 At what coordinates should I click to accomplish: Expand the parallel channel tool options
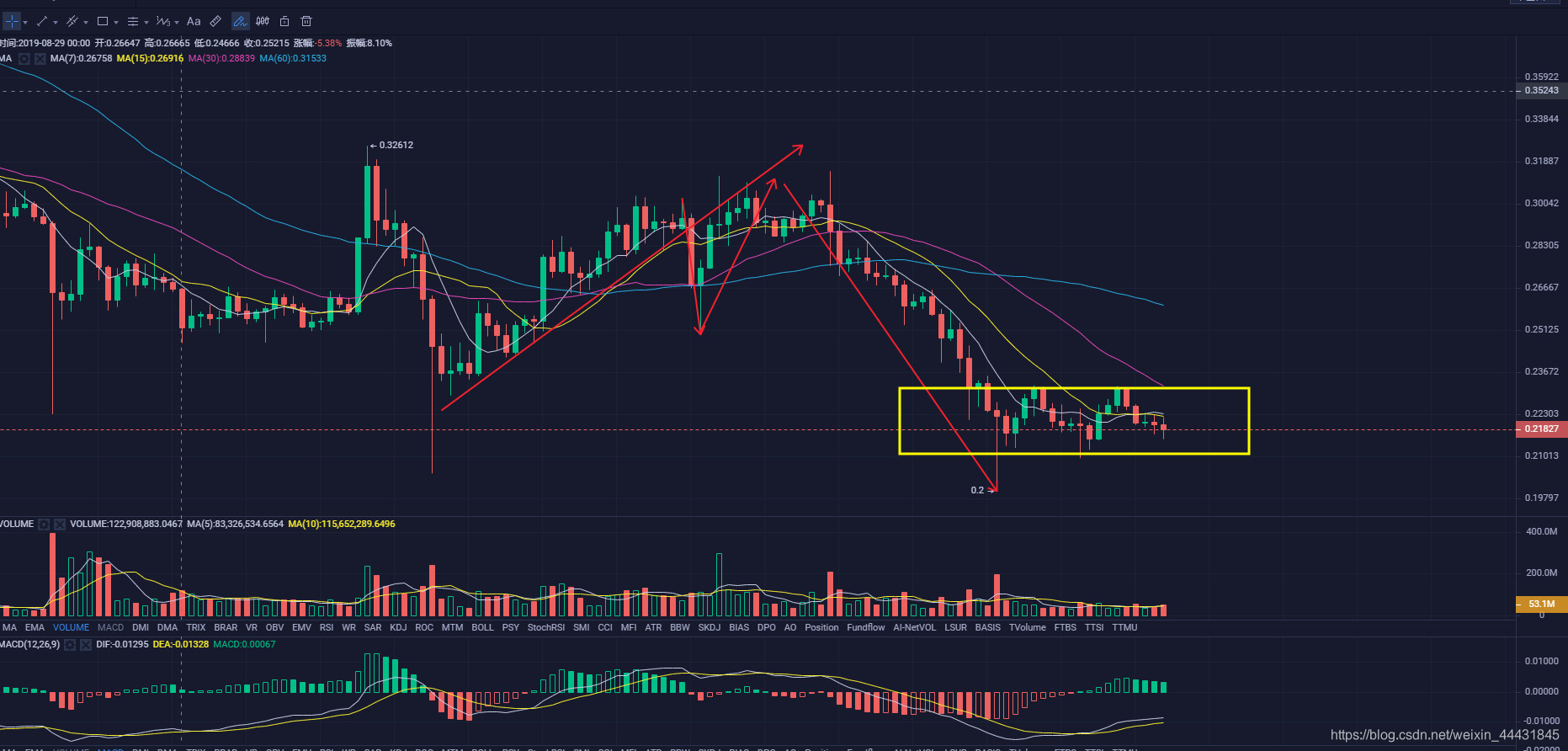86,23
